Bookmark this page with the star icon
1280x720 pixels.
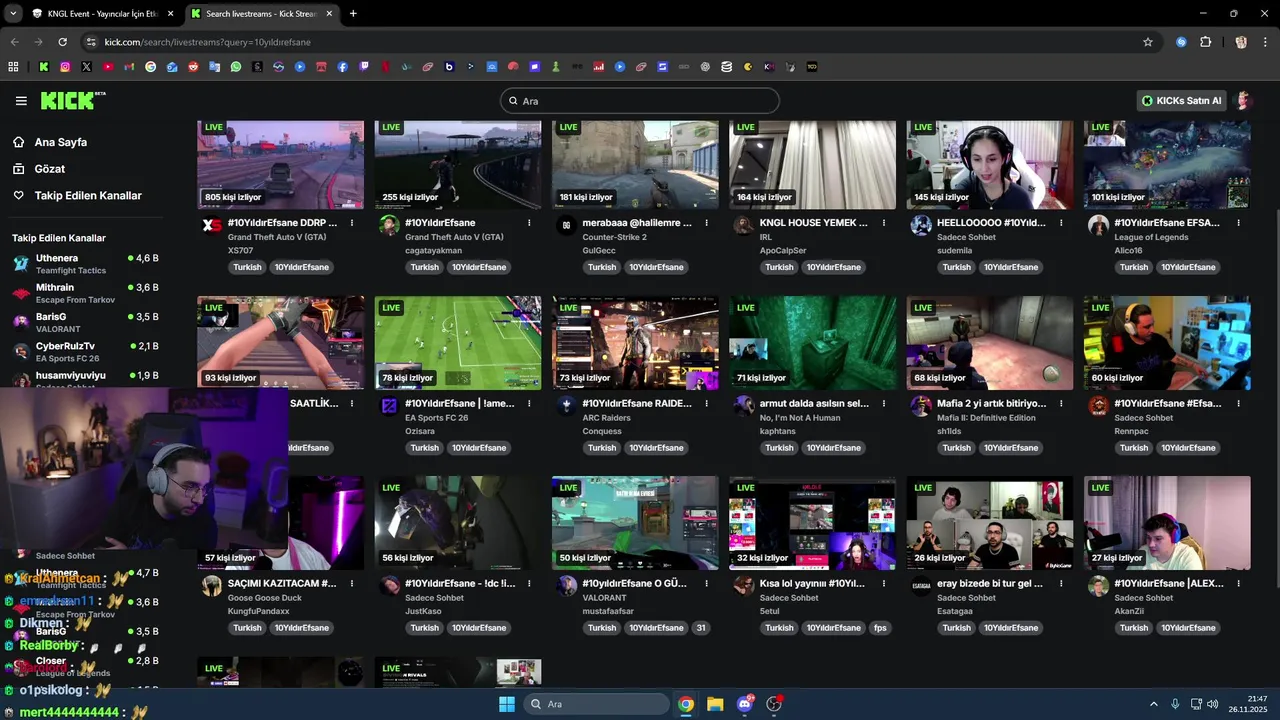pyautogui.click(x=1148, y=42)
